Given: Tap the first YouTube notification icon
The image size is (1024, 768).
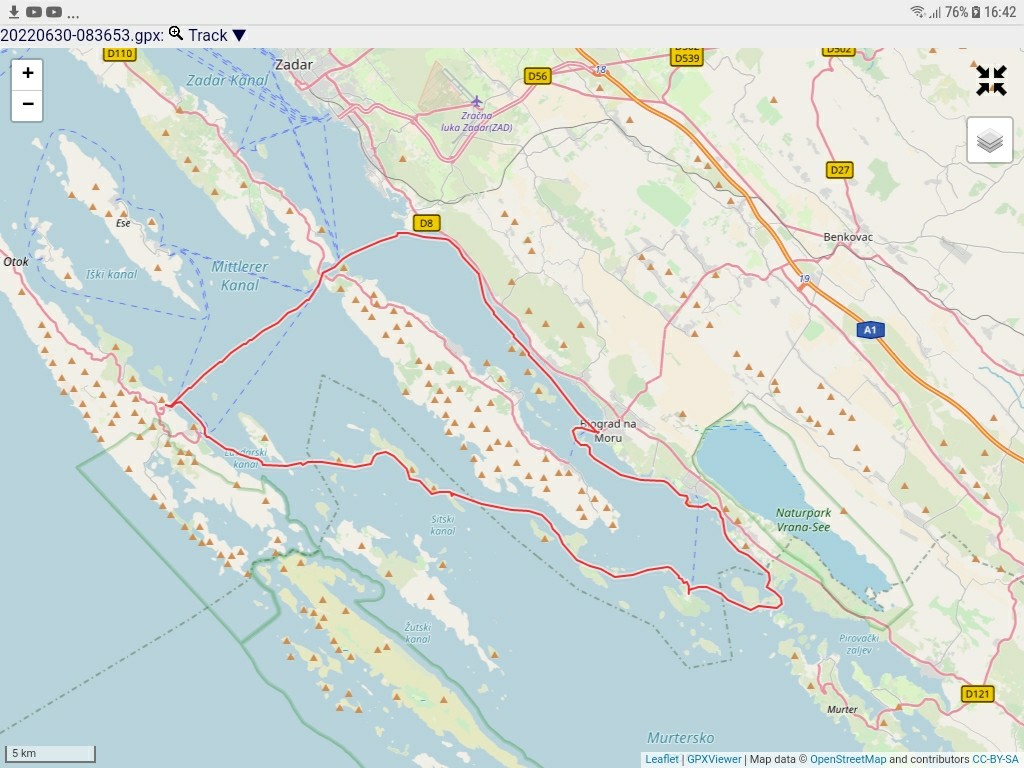Looking at the screenshot, I should click(x=34, y=12).
